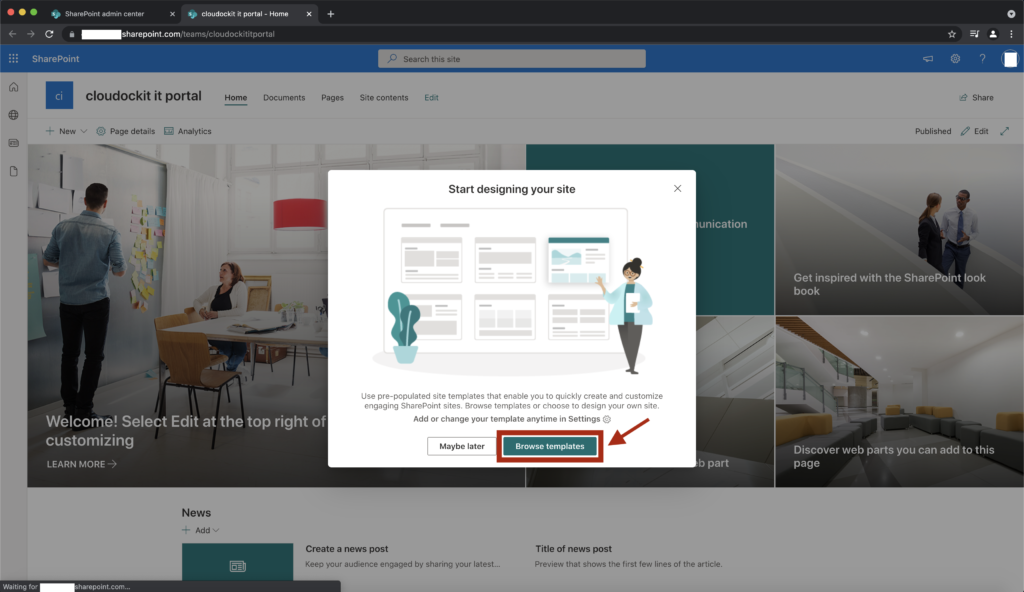Click the Maybe later button
1024x592 pixels.
[462, 446]
